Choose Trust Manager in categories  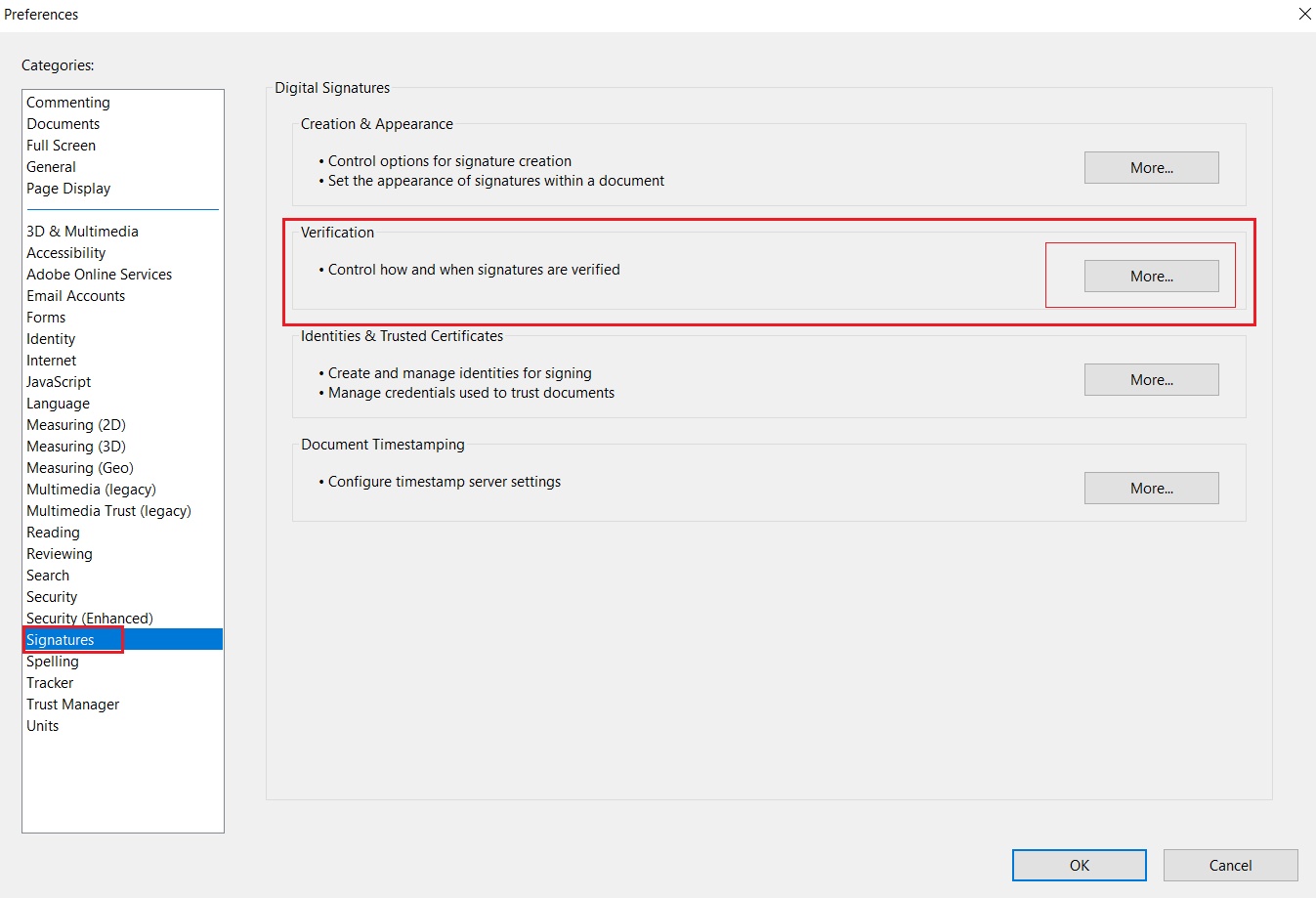pos(73,705)
